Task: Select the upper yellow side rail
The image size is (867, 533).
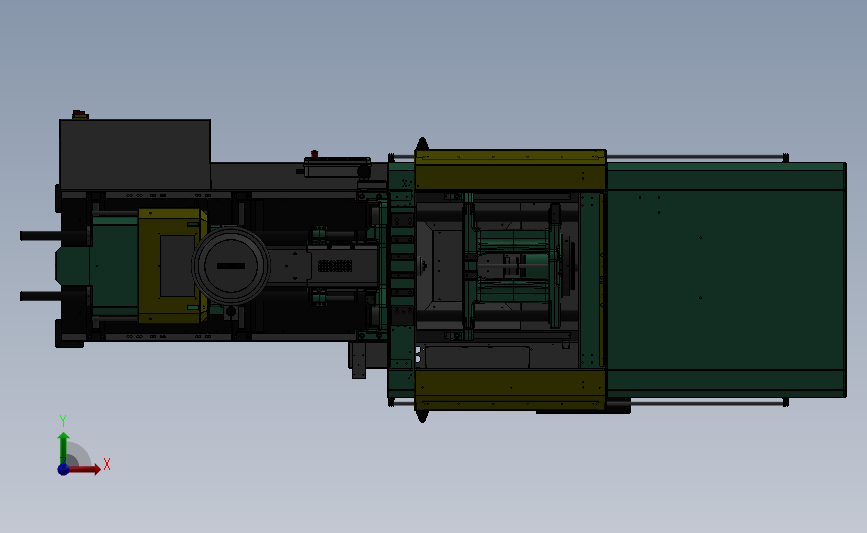Action: click(510, 170)
